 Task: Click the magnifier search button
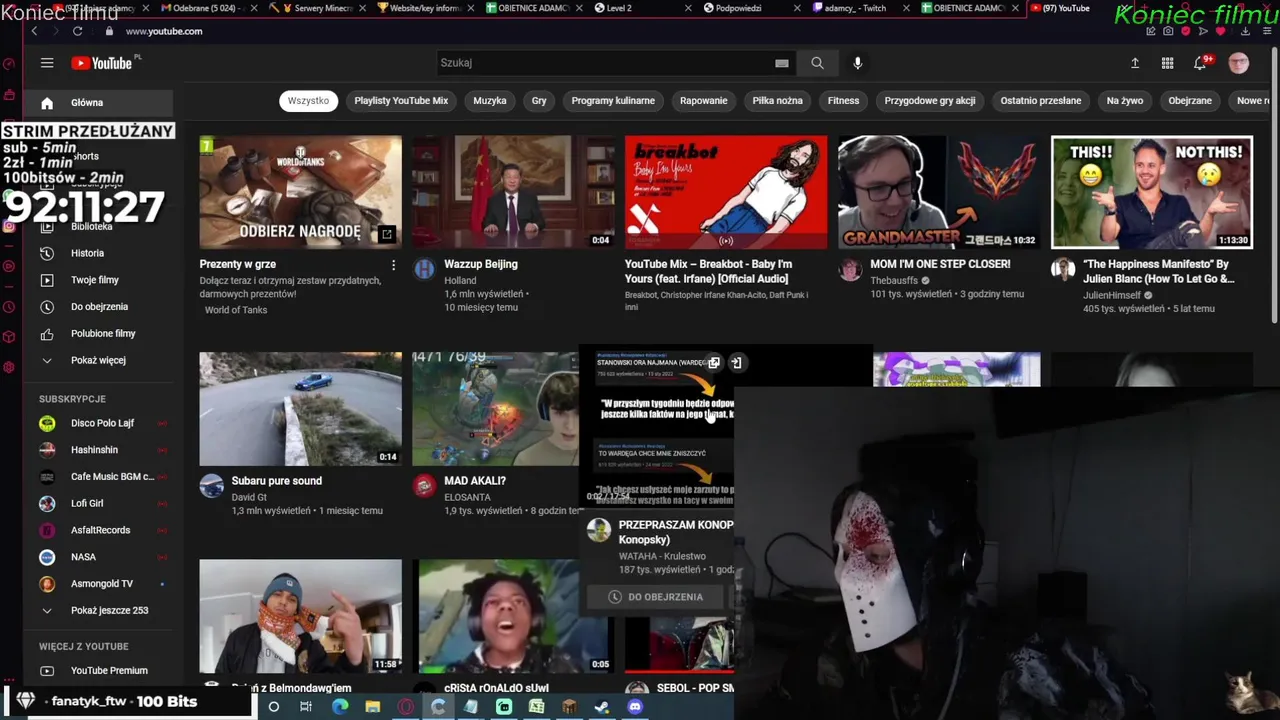817,63
